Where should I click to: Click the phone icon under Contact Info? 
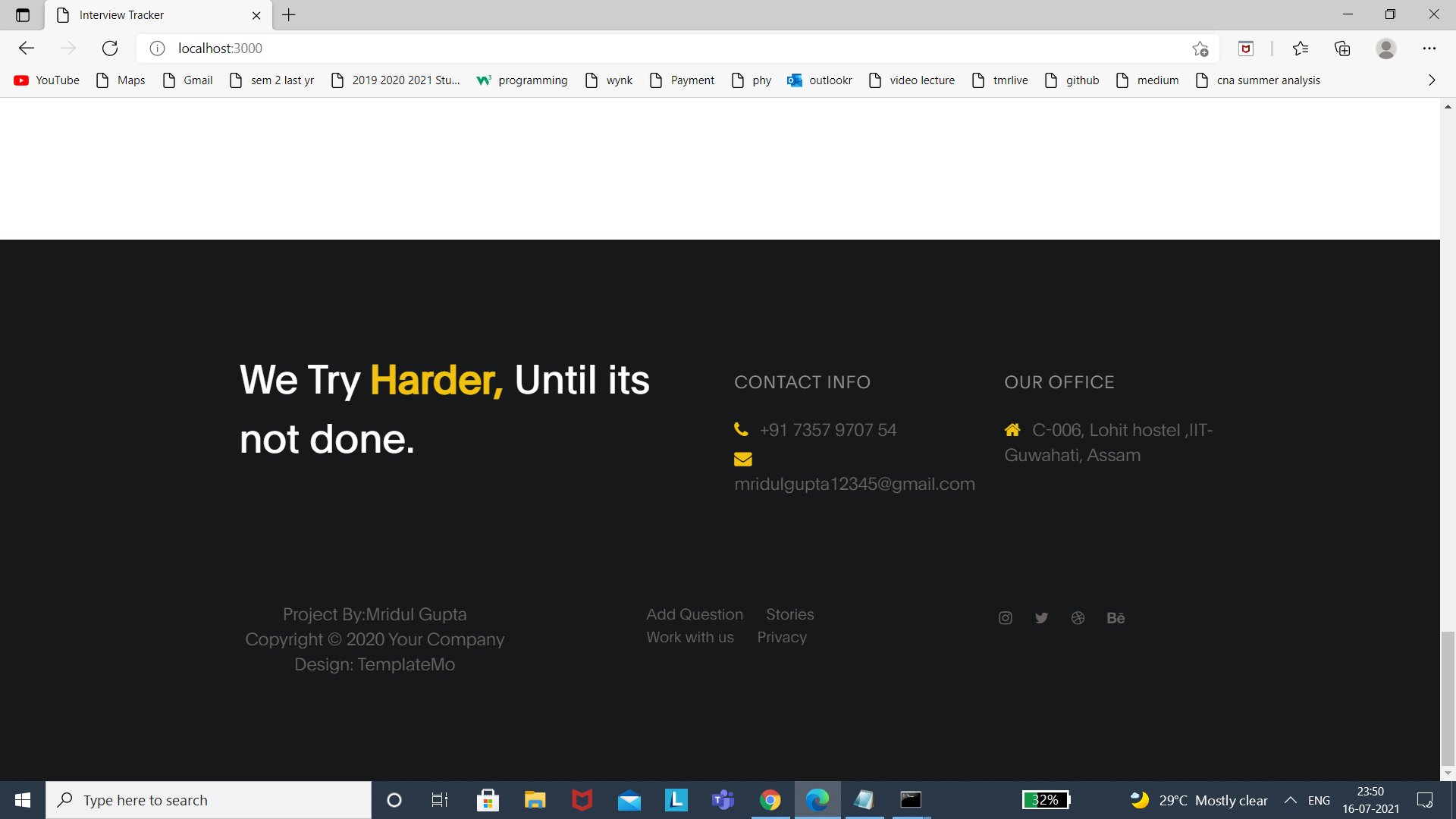click(741, 429)
